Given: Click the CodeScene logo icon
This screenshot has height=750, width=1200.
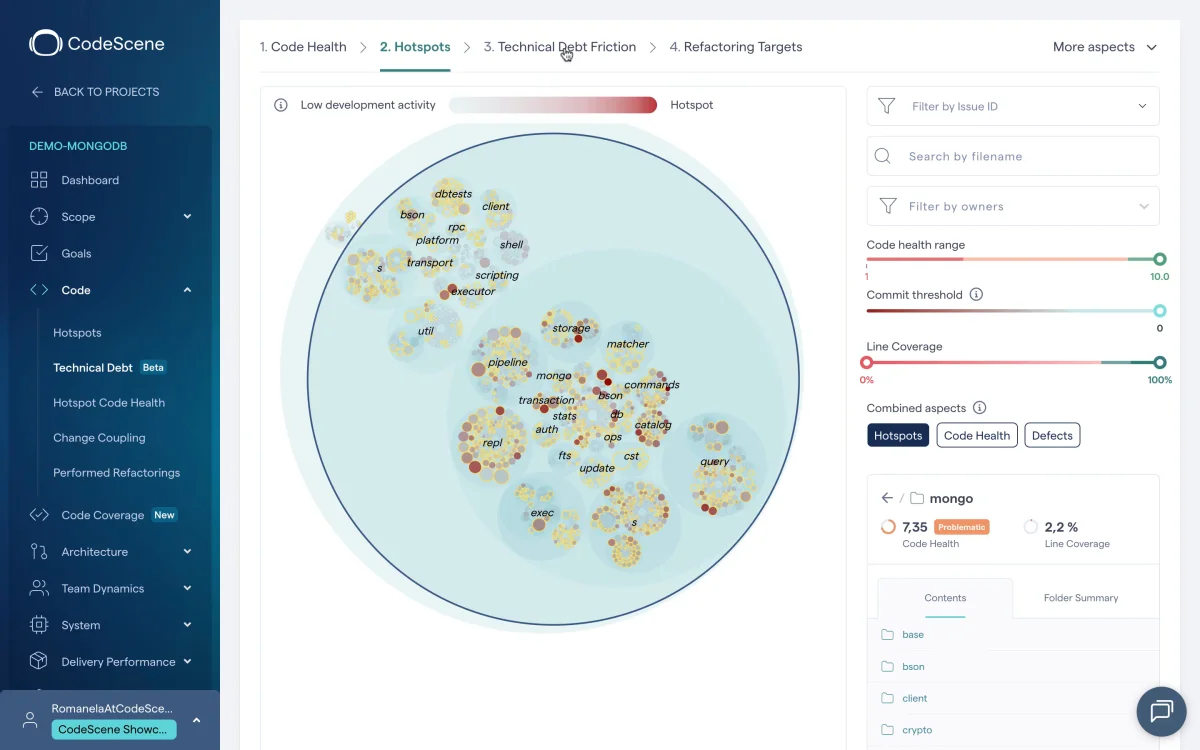Looking at the screenshot, I should 46,43.
